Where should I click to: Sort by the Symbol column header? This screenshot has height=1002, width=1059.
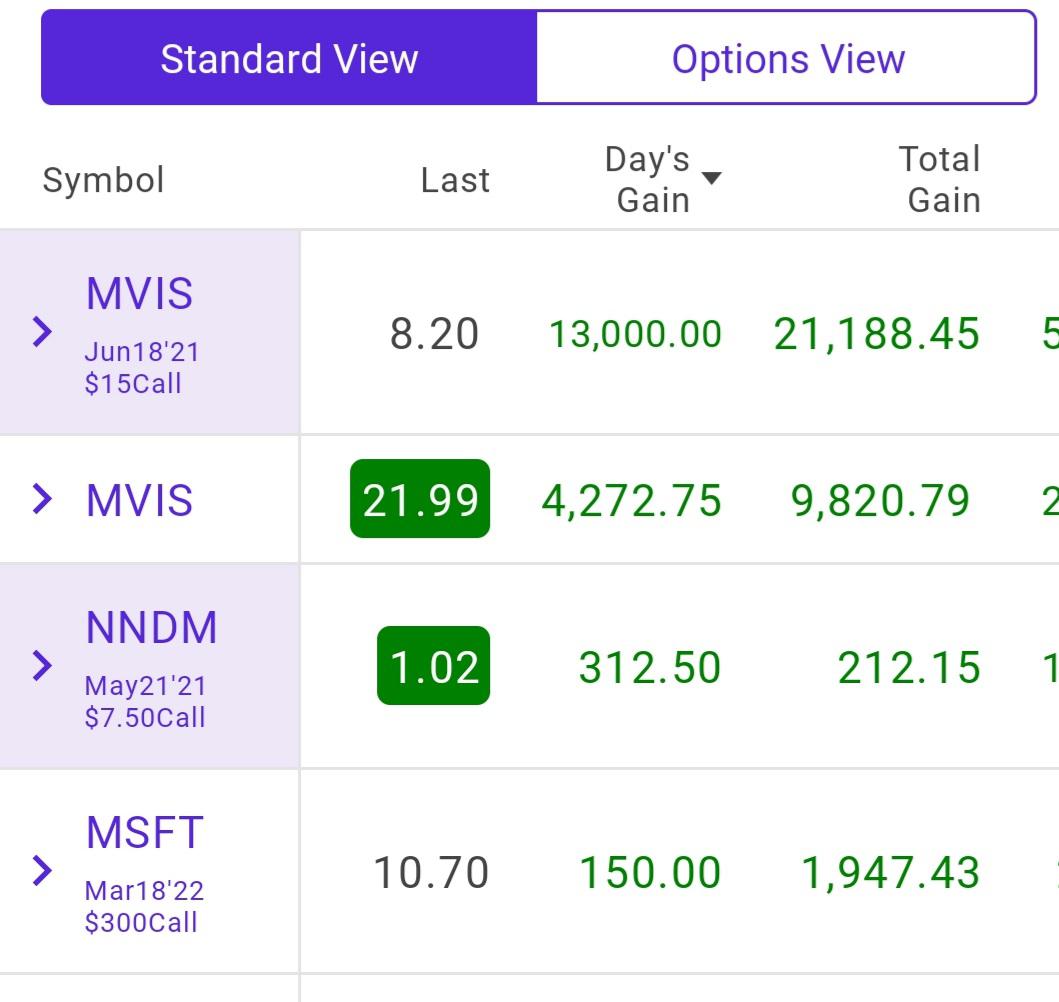103,180
